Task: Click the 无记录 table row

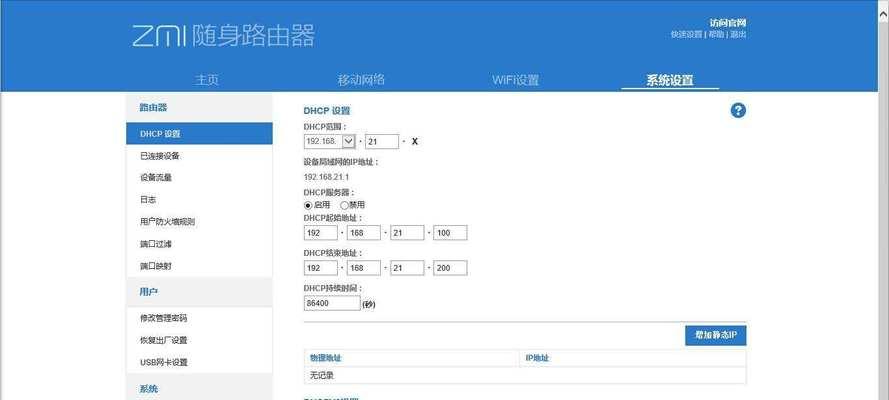Action: pyautogui.click(x=525, y=375)
